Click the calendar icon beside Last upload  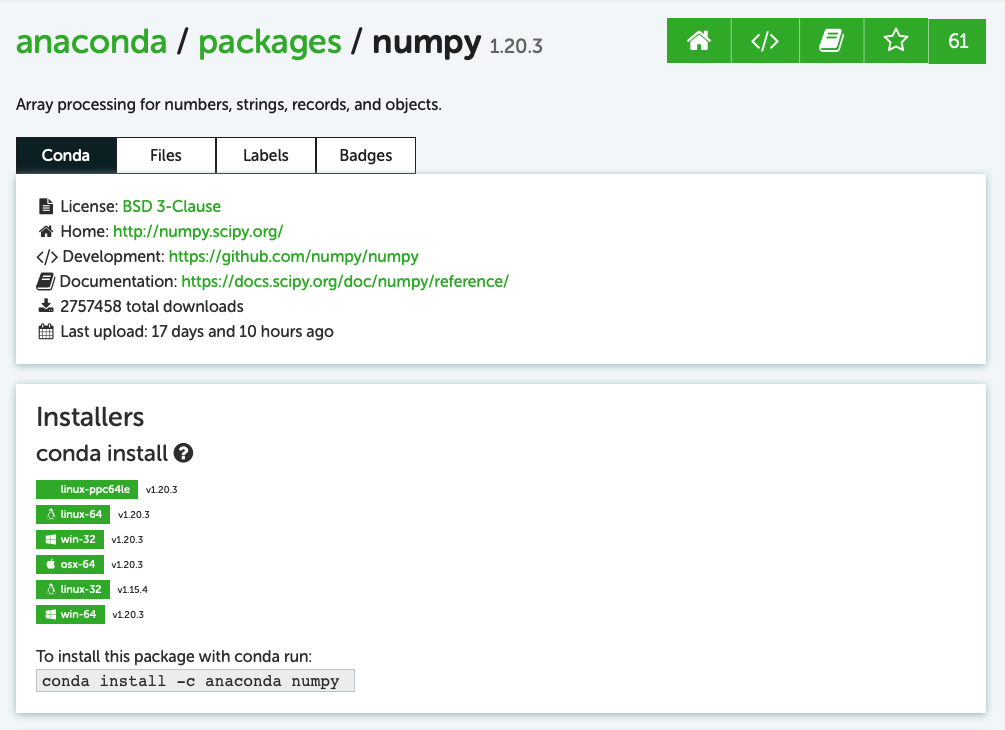pyautogui.click(x=46, y=331)
